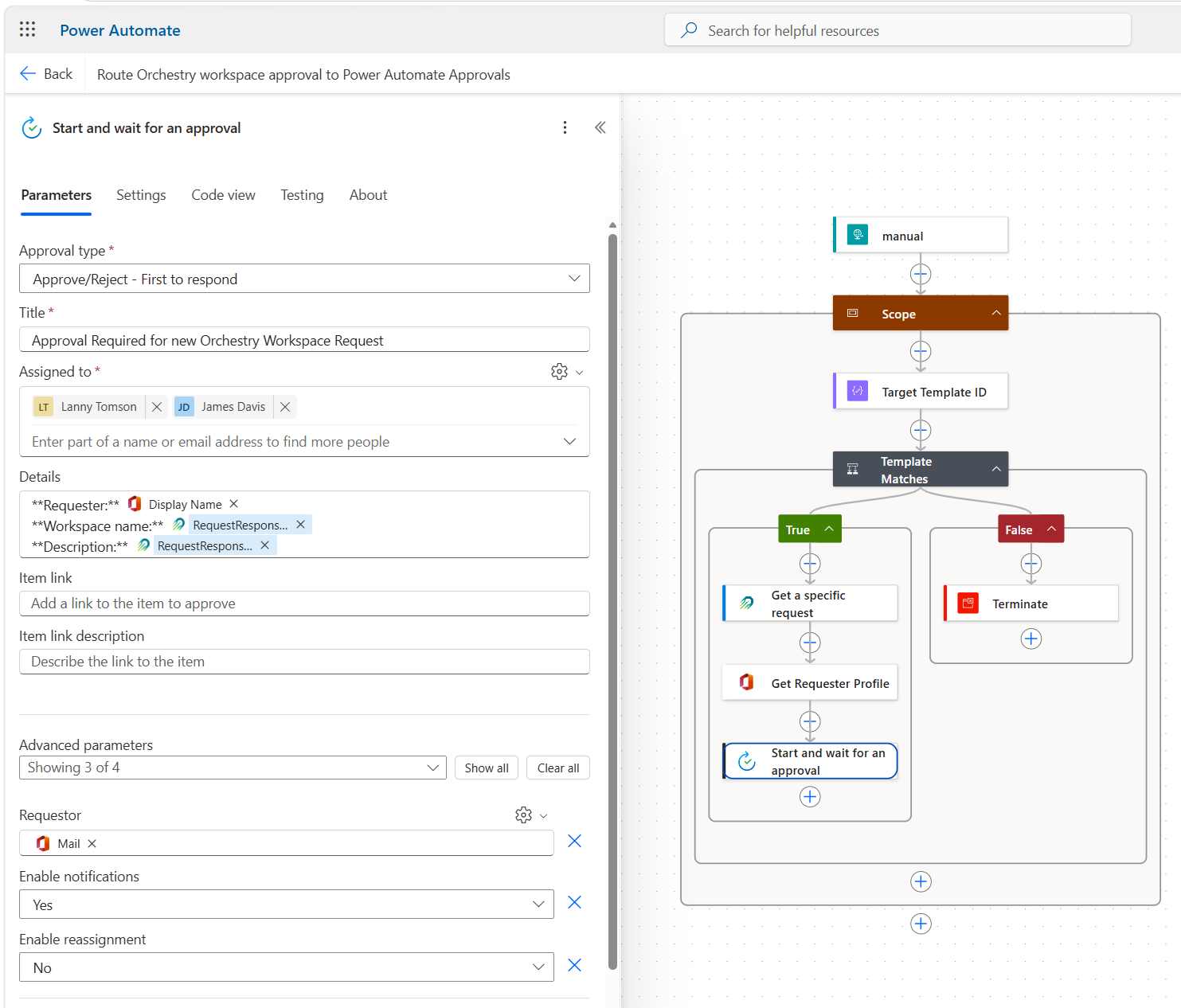Remove the Description RequestRespons token
The height and width of the screenshot is (1008, 1181).
[x=264, y=545]
